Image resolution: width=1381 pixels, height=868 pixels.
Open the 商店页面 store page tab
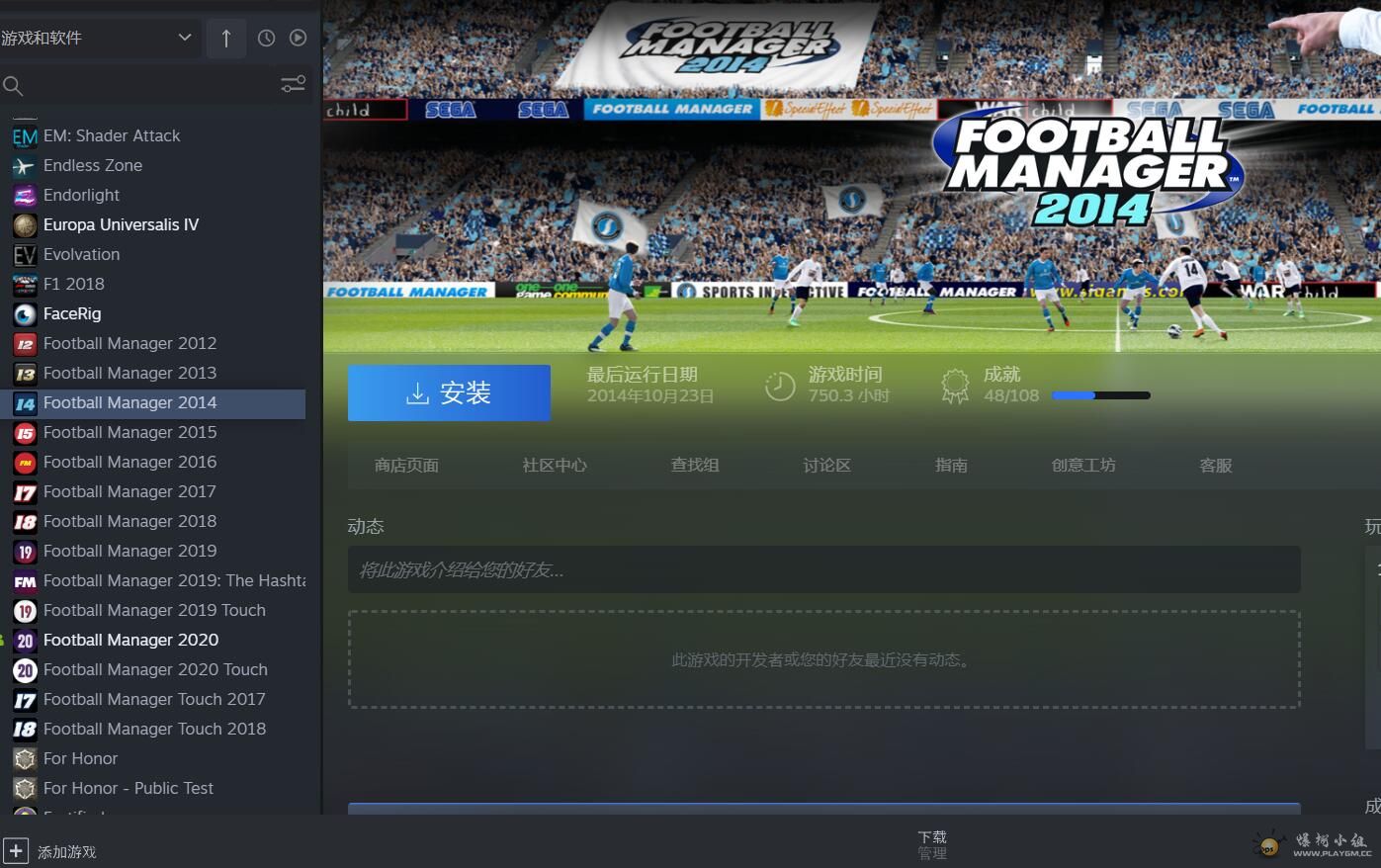coord(406,466)
